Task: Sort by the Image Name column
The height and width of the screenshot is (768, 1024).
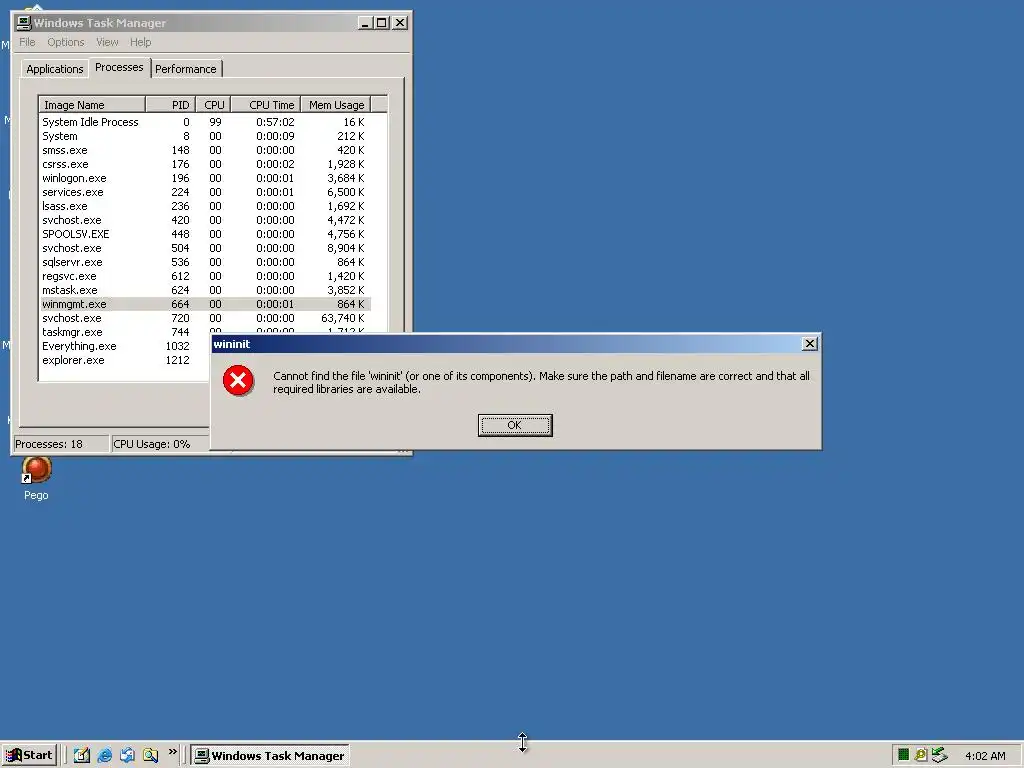Action: coord(92,104)
